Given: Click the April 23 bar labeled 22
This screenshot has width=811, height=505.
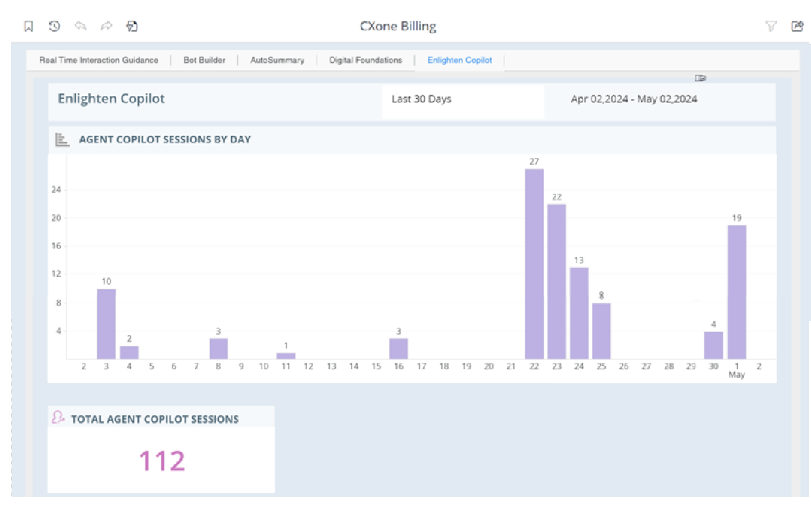Looking at the screenshot, I should 557,281.
